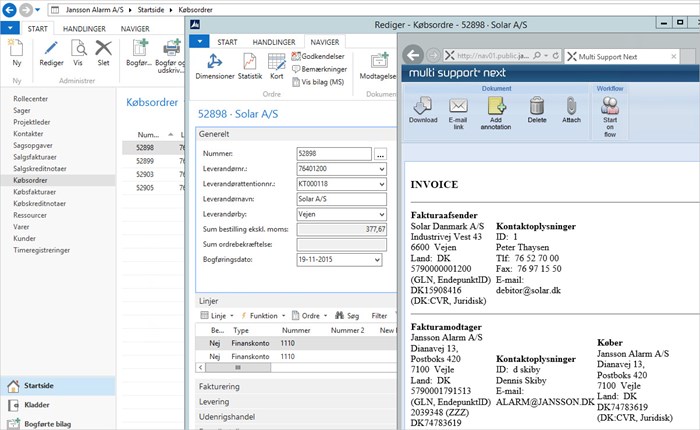Click the E-mail link icon
This screenshot has width=700, height=430.
click(x=458, y=106)
